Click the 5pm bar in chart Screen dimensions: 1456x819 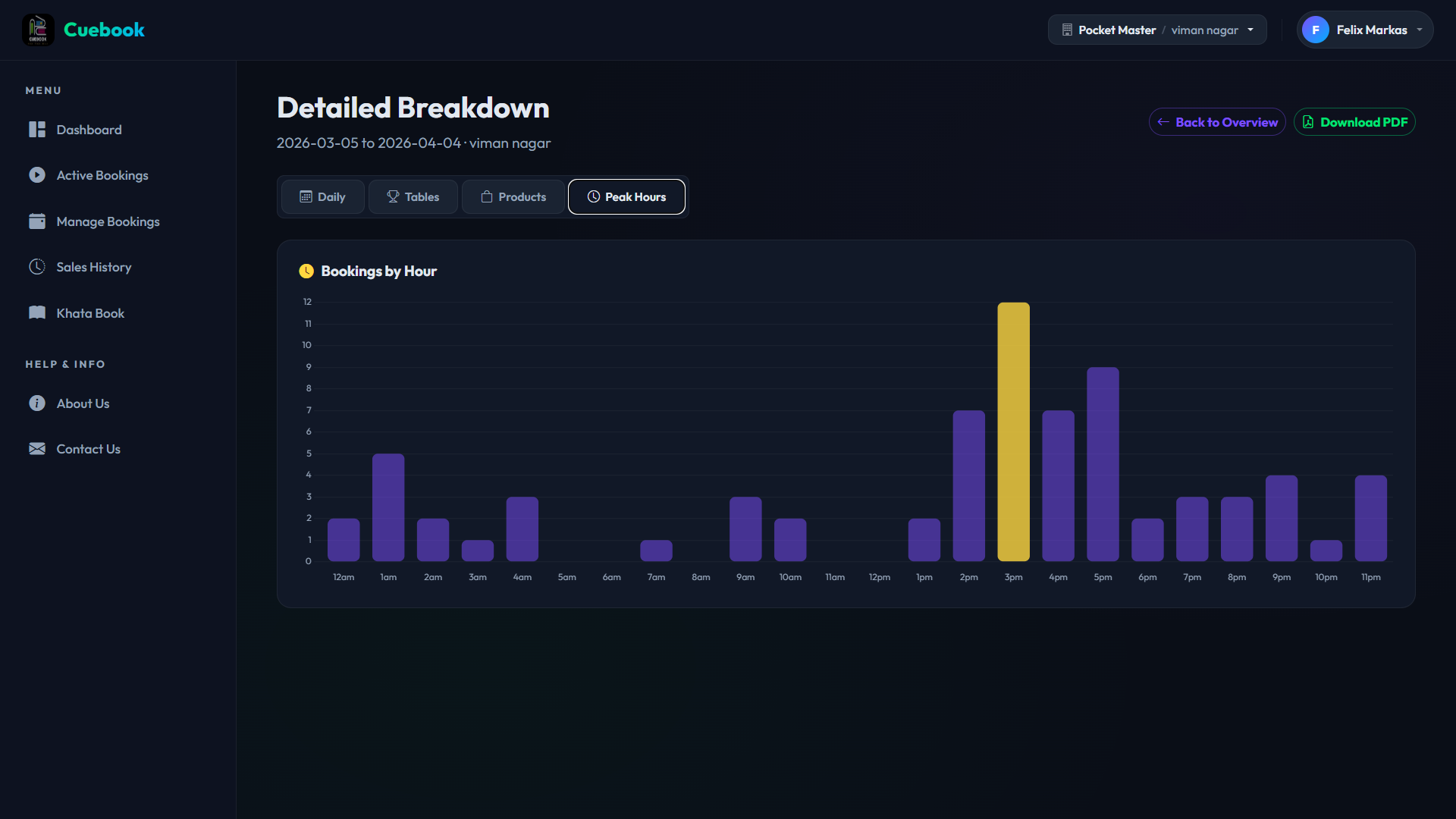pos(1103,464)
